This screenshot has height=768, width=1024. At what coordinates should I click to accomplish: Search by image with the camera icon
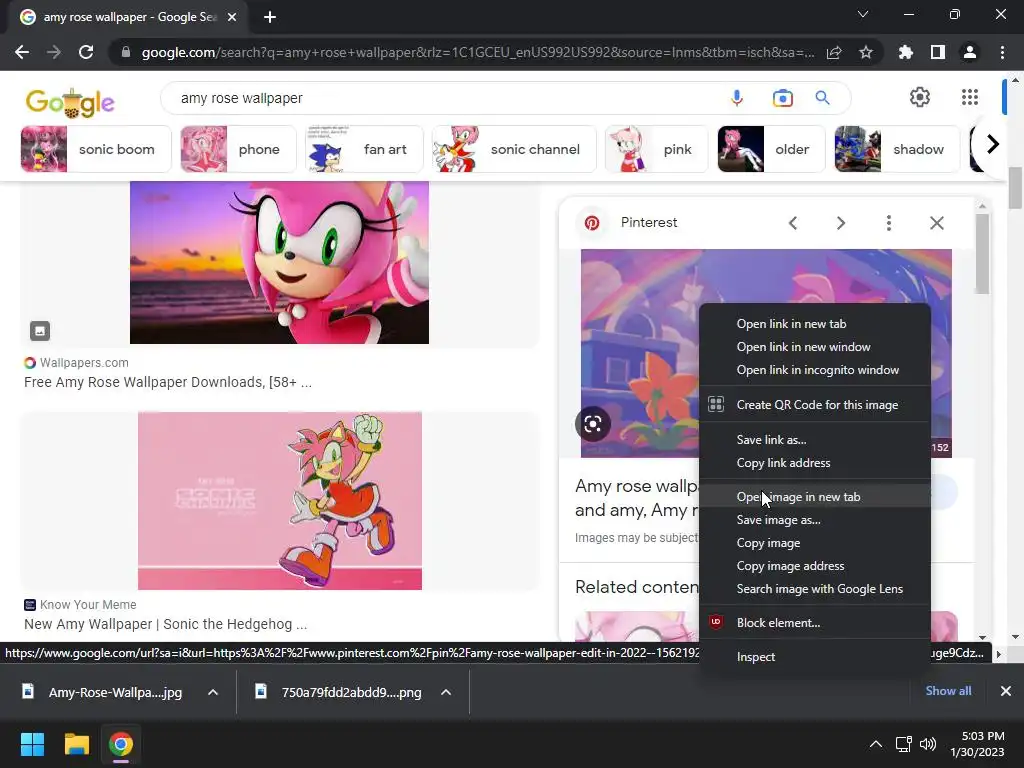pos(782,98)
